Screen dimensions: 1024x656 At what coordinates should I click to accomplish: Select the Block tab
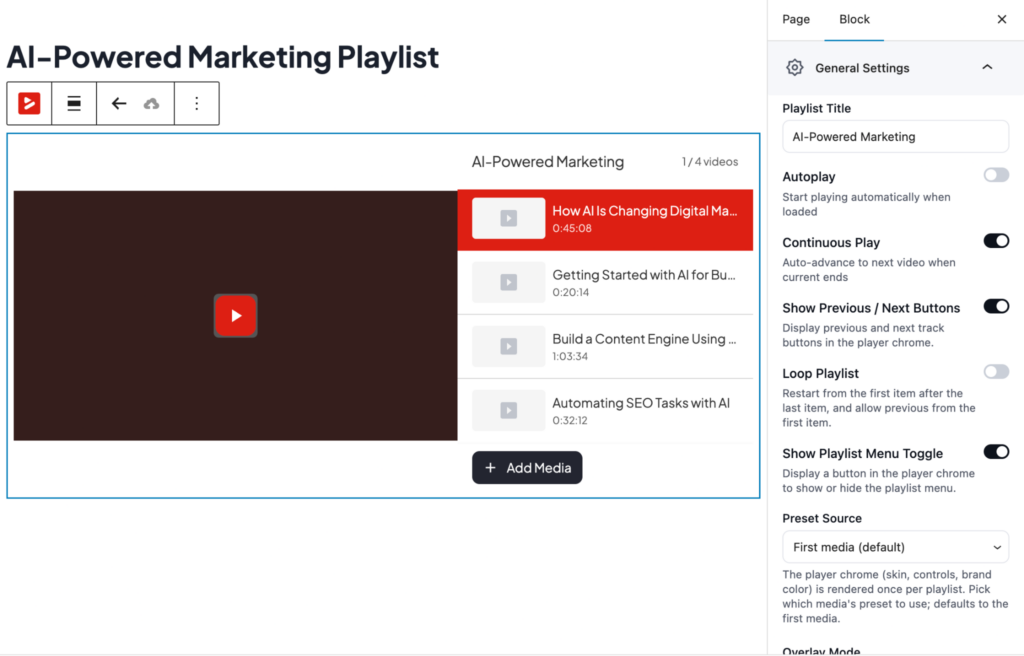854,20
